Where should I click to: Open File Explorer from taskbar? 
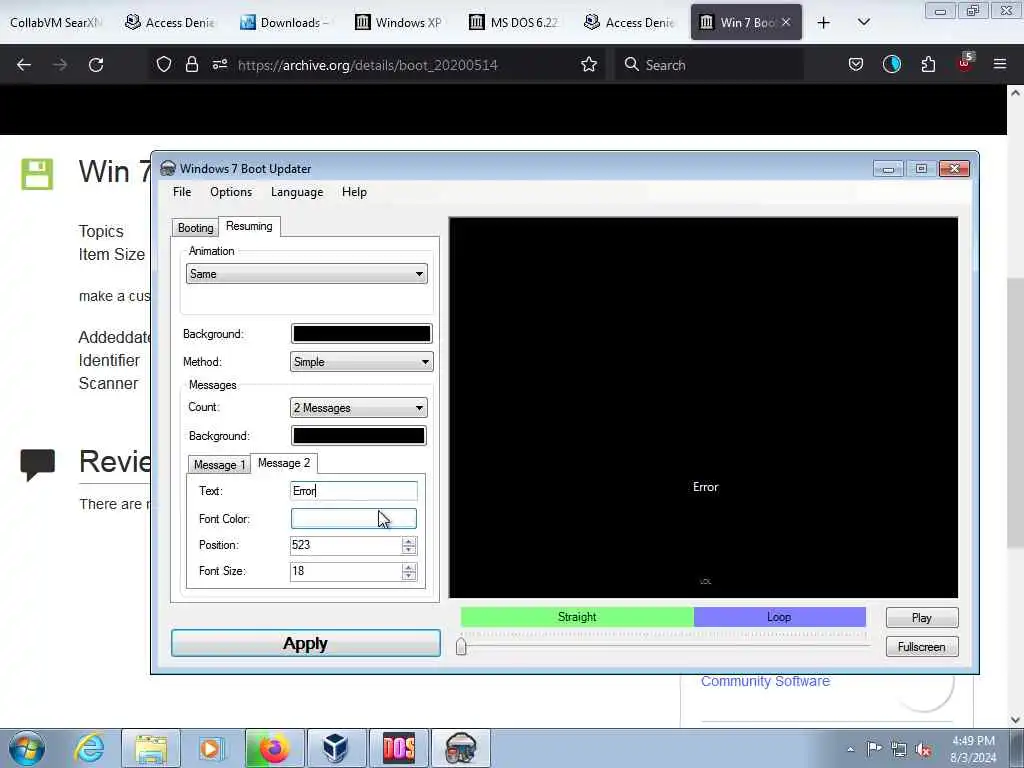151,748
